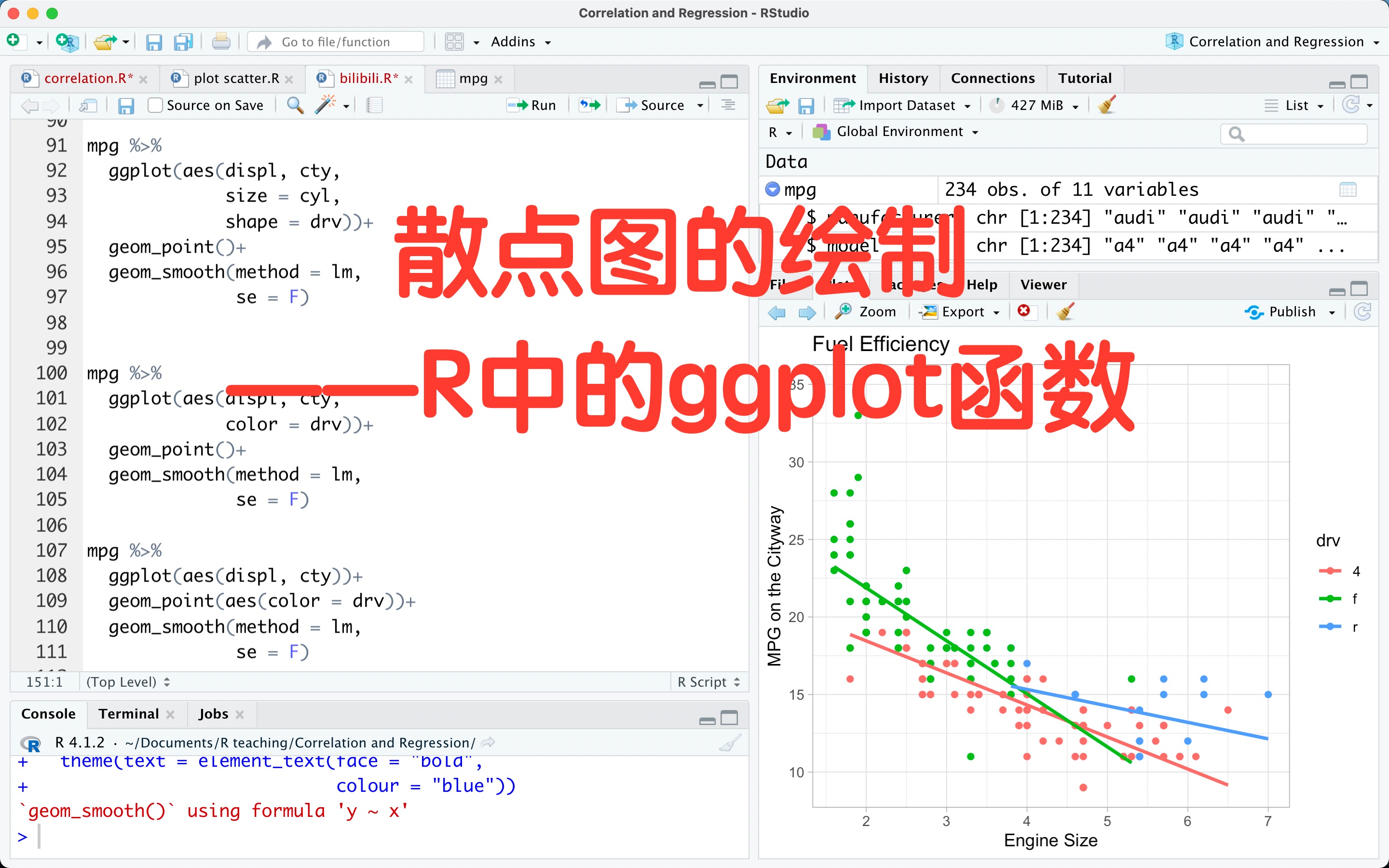Click the Source button to source script

[657, 106]
